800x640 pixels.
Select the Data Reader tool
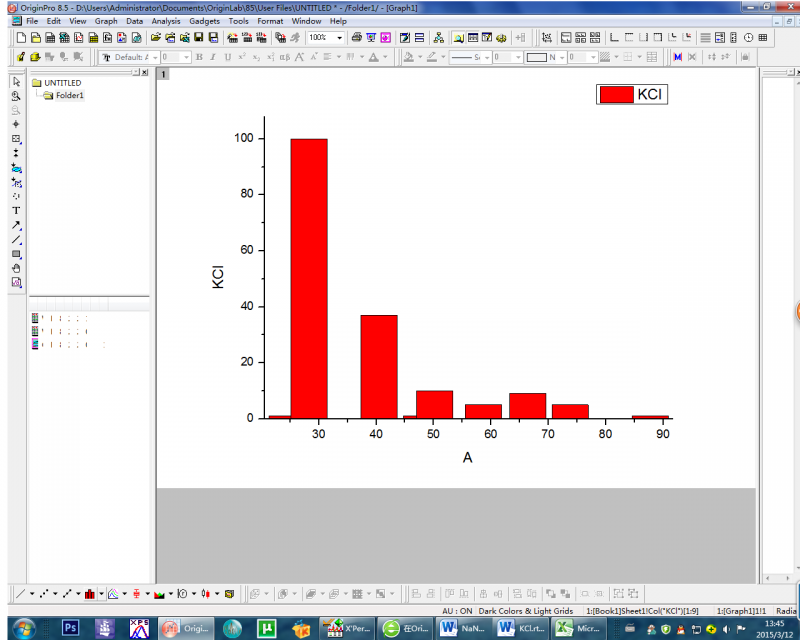click(x=16, y=138)
